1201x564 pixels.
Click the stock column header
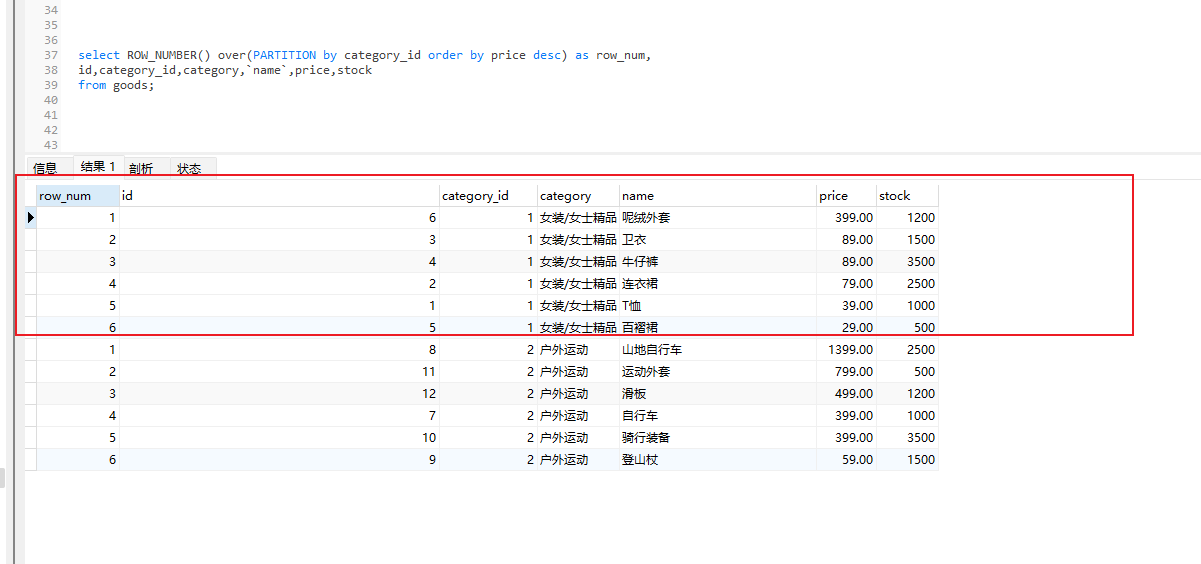click(907, 196)
